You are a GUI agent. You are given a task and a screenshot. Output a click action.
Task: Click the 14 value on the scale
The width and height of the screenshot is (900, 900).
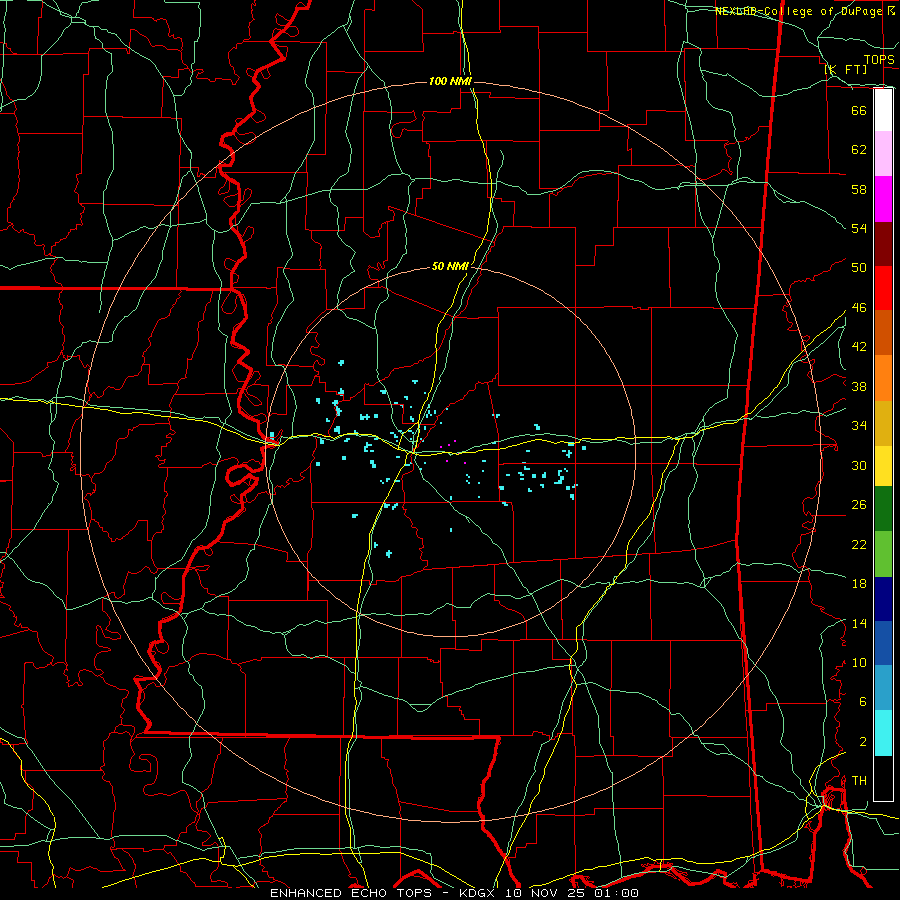click(859, 623)
